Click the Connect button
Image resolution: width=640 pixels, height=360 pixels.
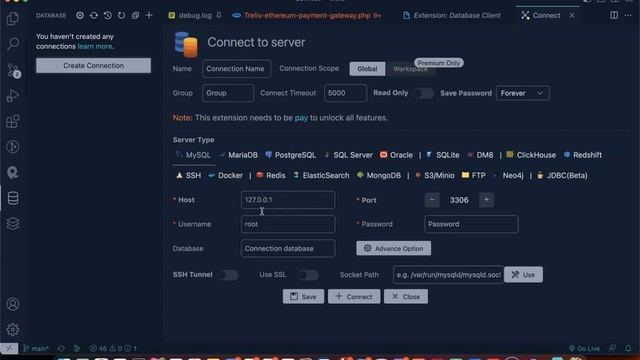click(x=354, y=297)
